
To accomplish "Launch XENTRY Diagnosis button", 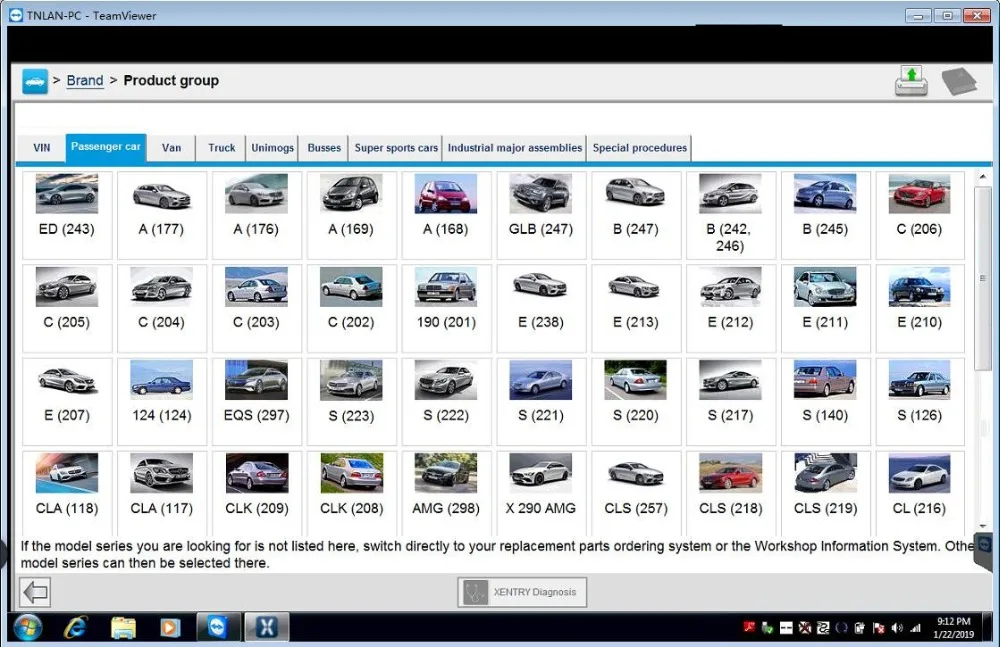I will 522,592.
